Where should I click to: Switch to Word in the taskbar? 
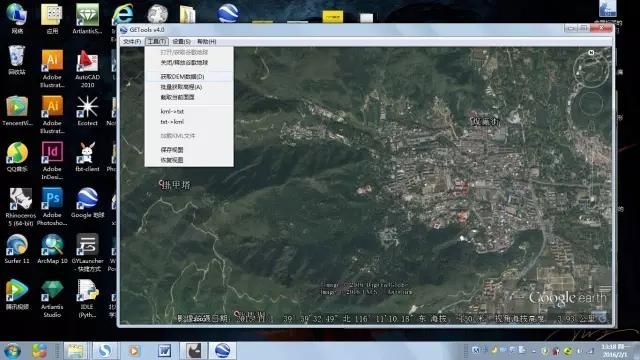pyautogui.click(x=164, y=351)
